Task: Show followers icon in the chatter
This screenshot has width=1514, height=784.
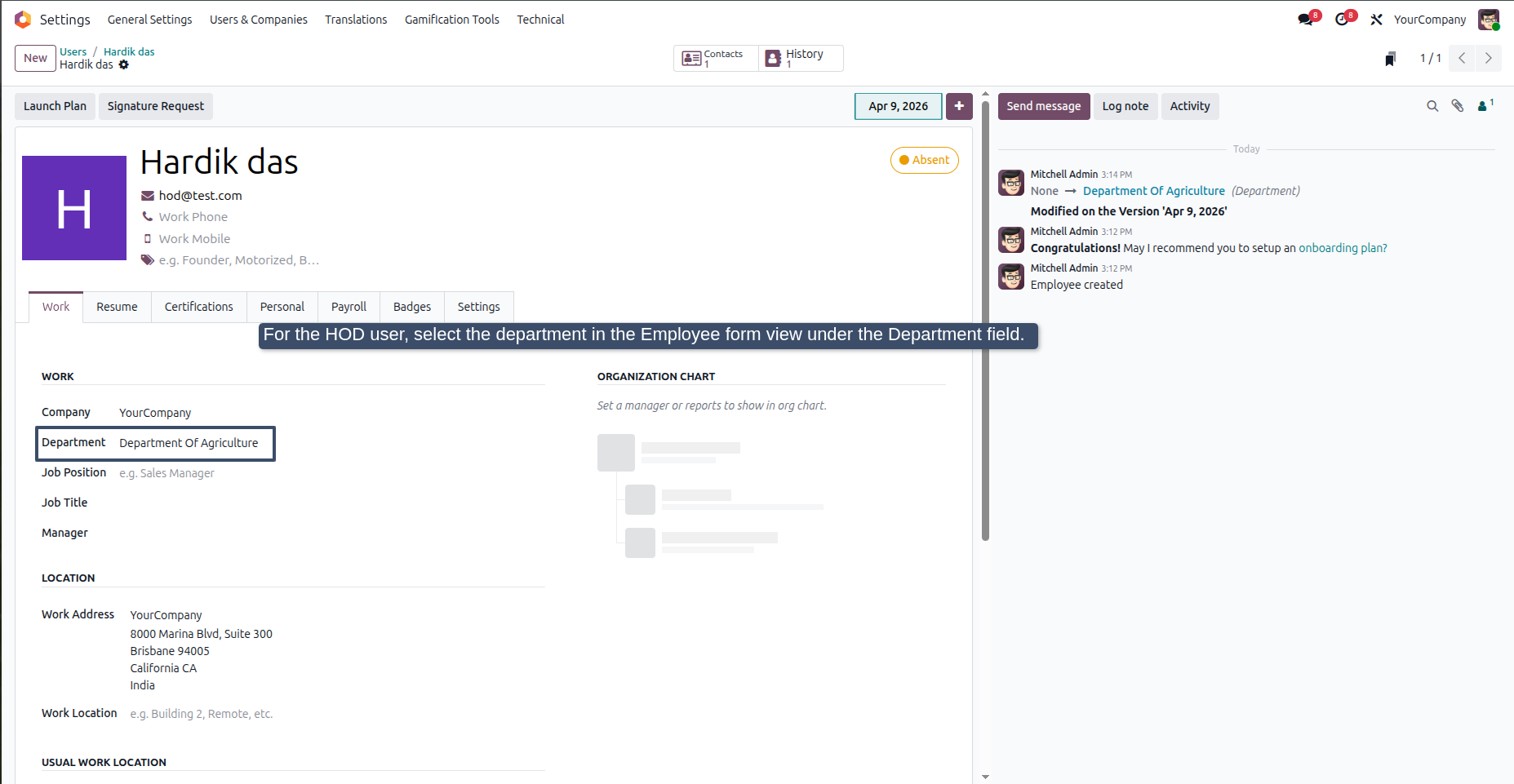Action: (x=1485, y=105)
